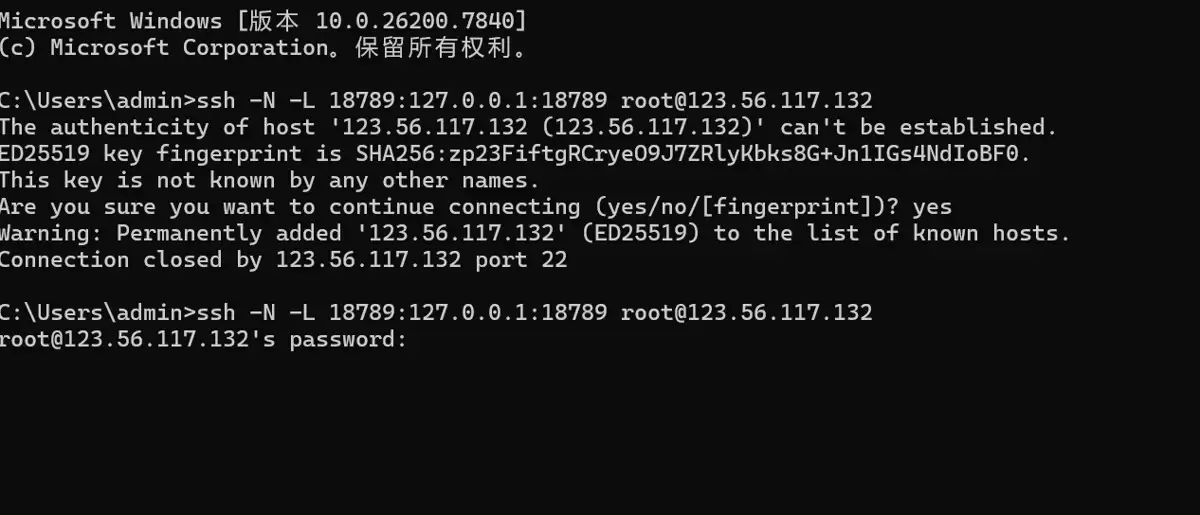Click the second ssh -N -L command line
1200x515 pixels.
click(436, 313)
